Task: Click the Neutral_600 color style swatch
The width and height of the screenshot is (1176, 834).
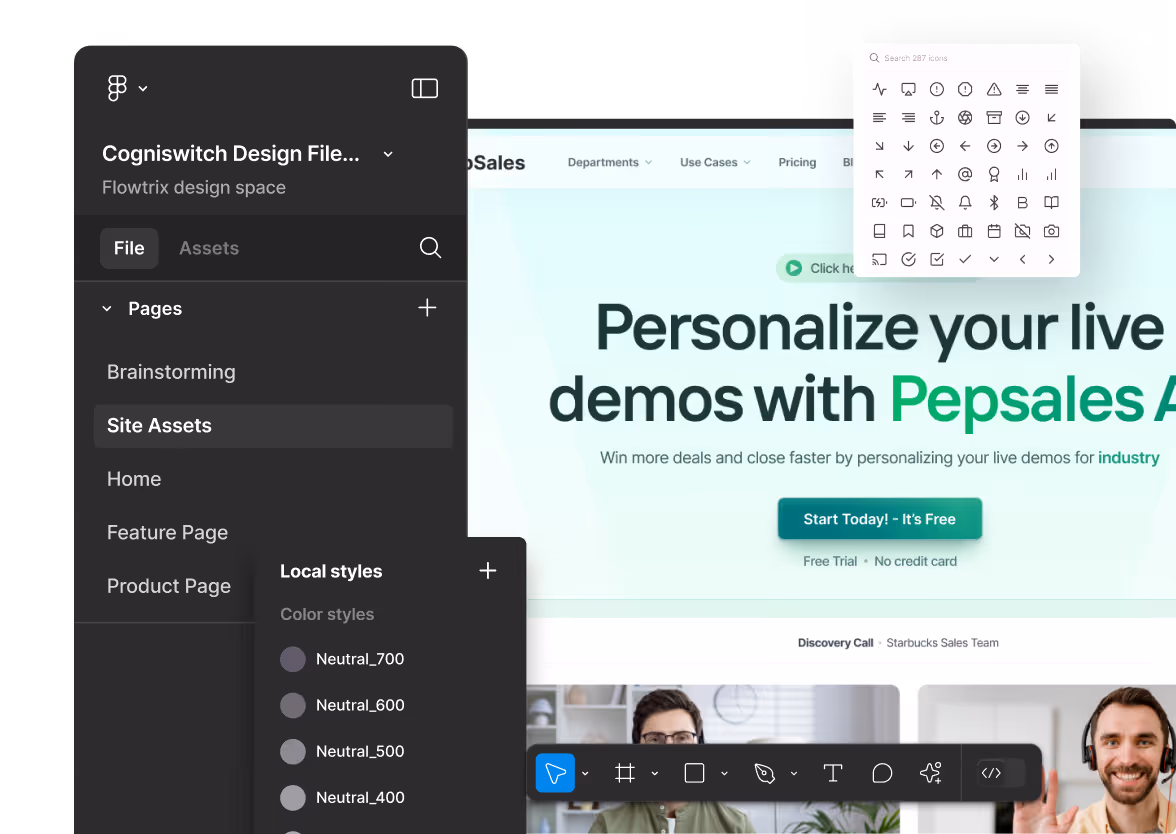Action: pyautogui.click(x=292, y=705)
